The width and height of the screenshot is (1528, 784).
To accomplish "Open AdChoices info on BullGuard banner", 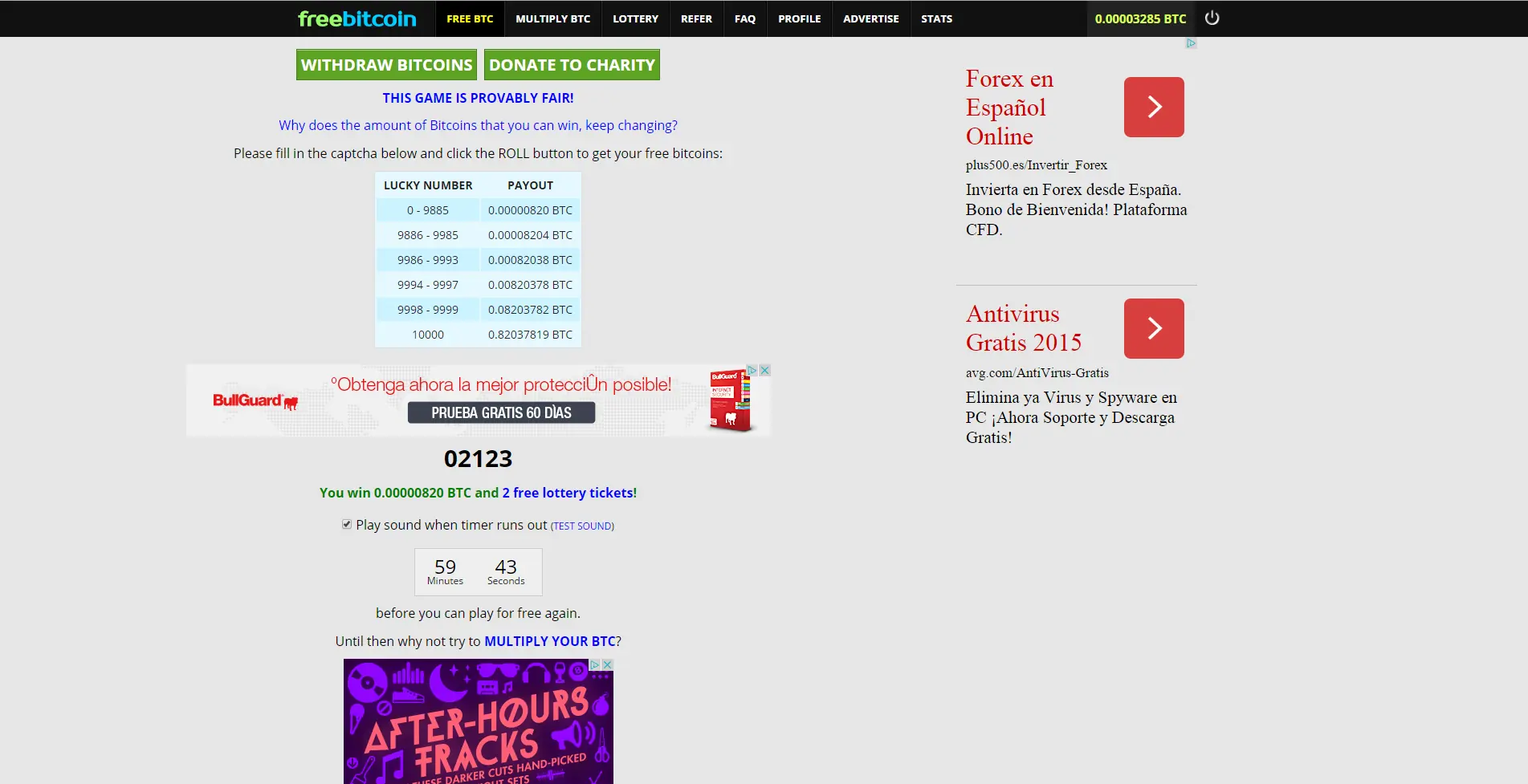I will tap(752, 370).
